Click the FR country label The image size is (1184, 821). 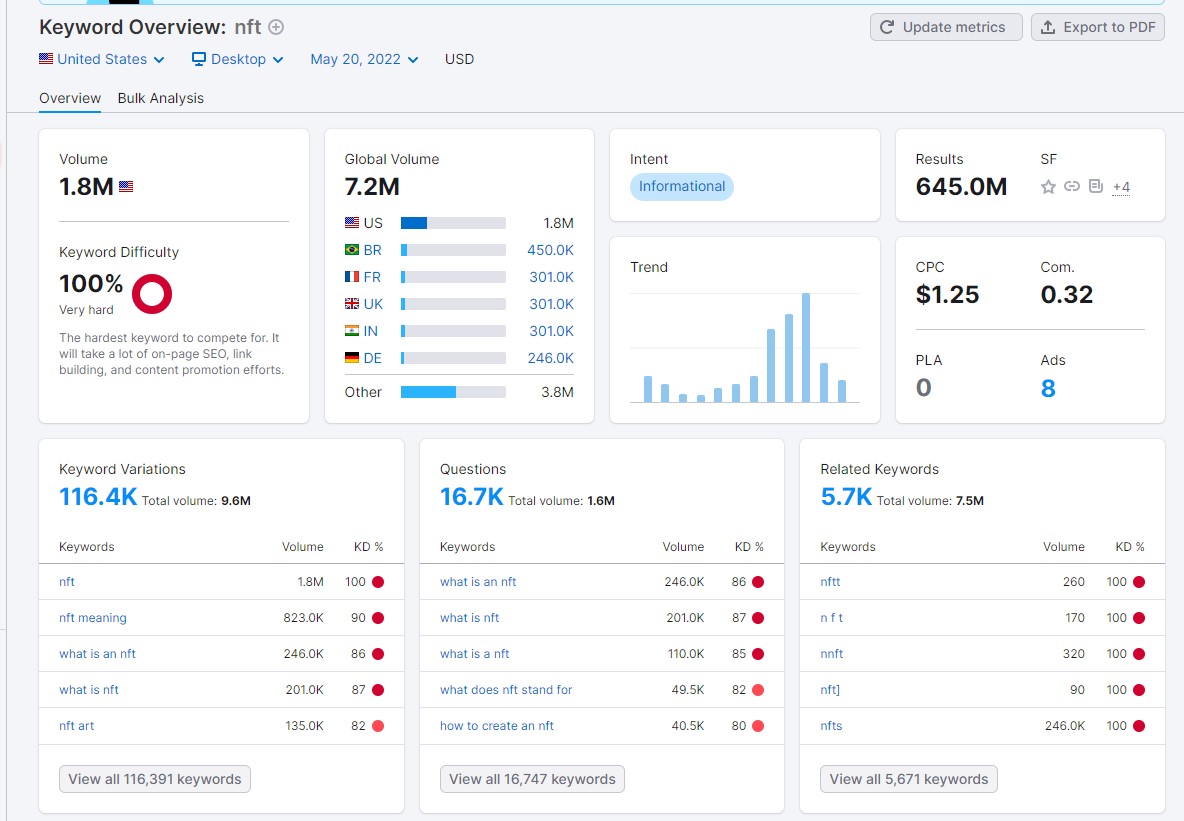click(372, 277)
